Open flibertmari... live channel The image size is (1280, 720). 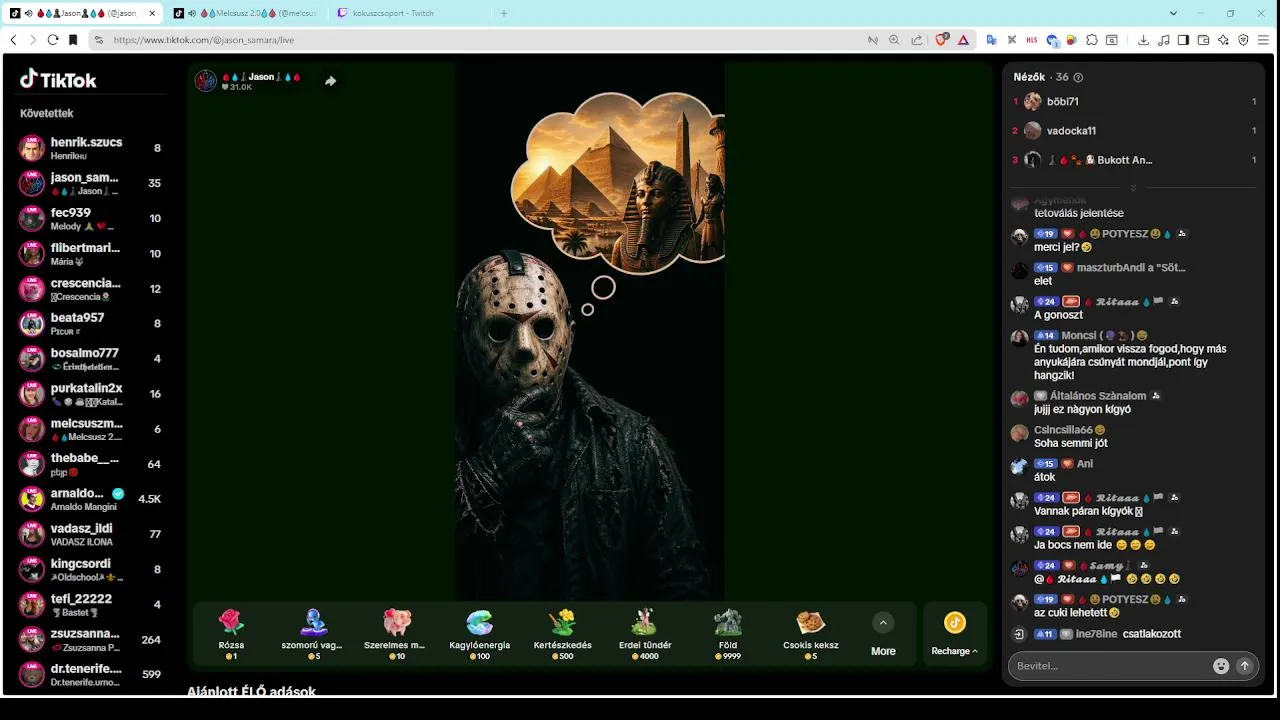click(x=92, y=253)
